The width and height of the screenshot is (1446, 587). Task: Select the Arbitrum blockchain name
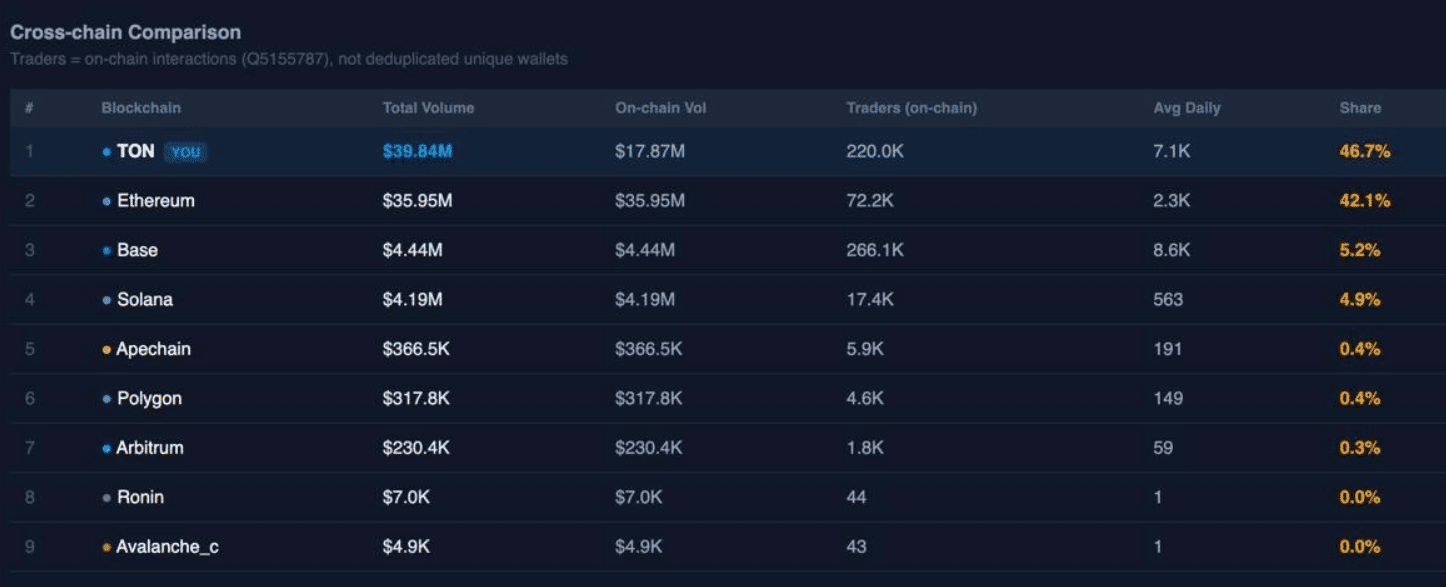(150, 448)
